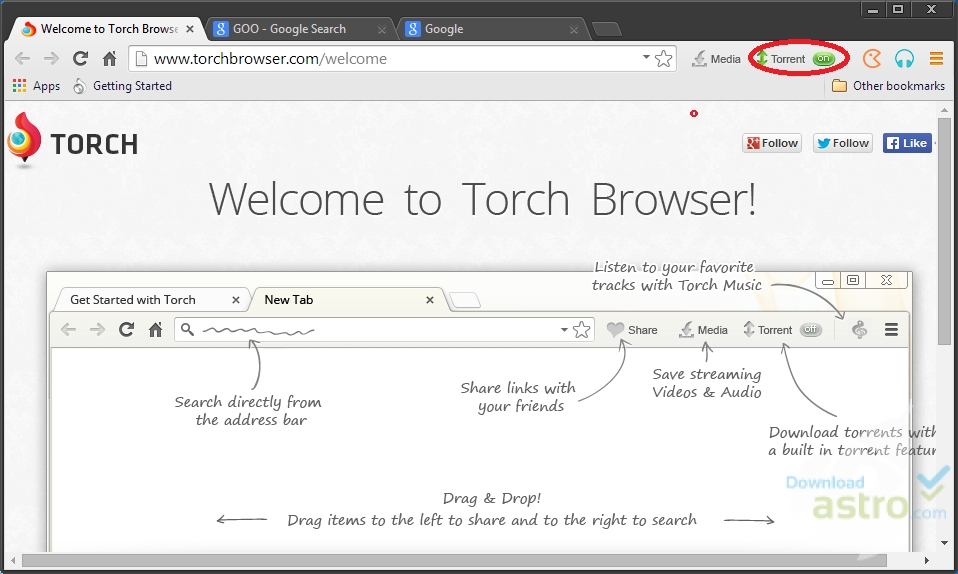Close the illustrated New Tab tab
The image size is (958, 574).
pyautogui.click(x=430, y=300)
